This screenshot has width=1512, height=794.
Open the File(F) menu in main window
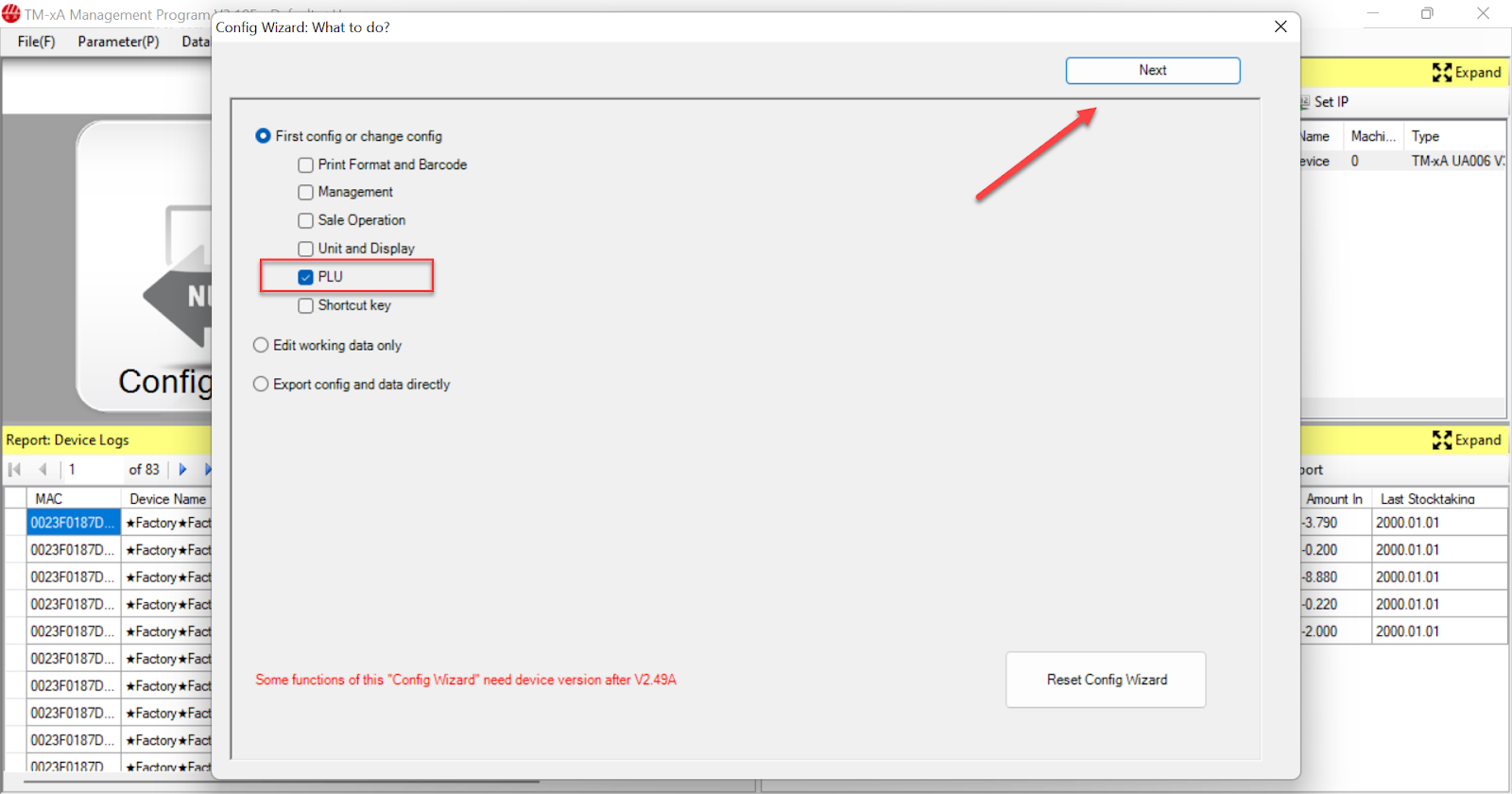pyautogui.click(x=36, y=42)
